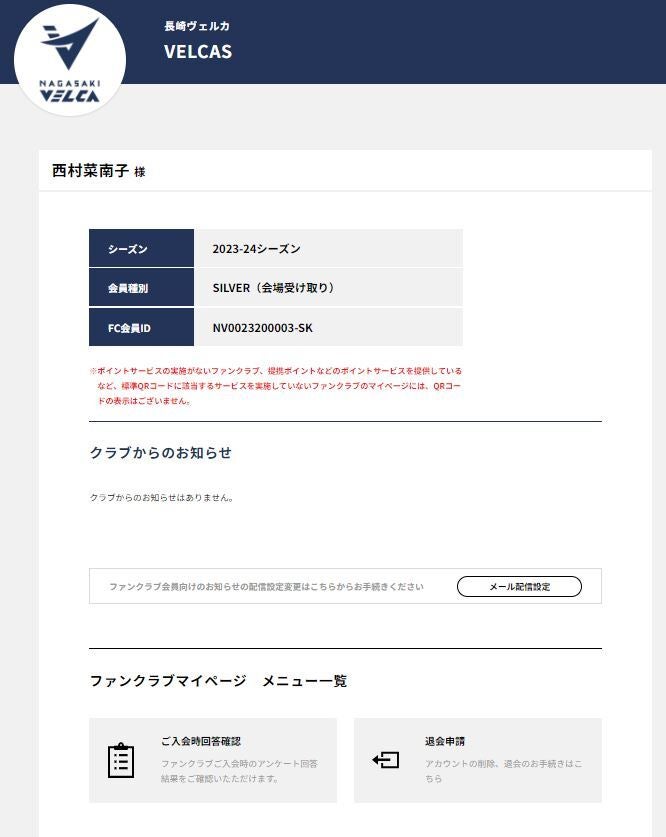Click the VELCAS header title
The height and width of the screenshot is (837, 666).
[198, 52]
